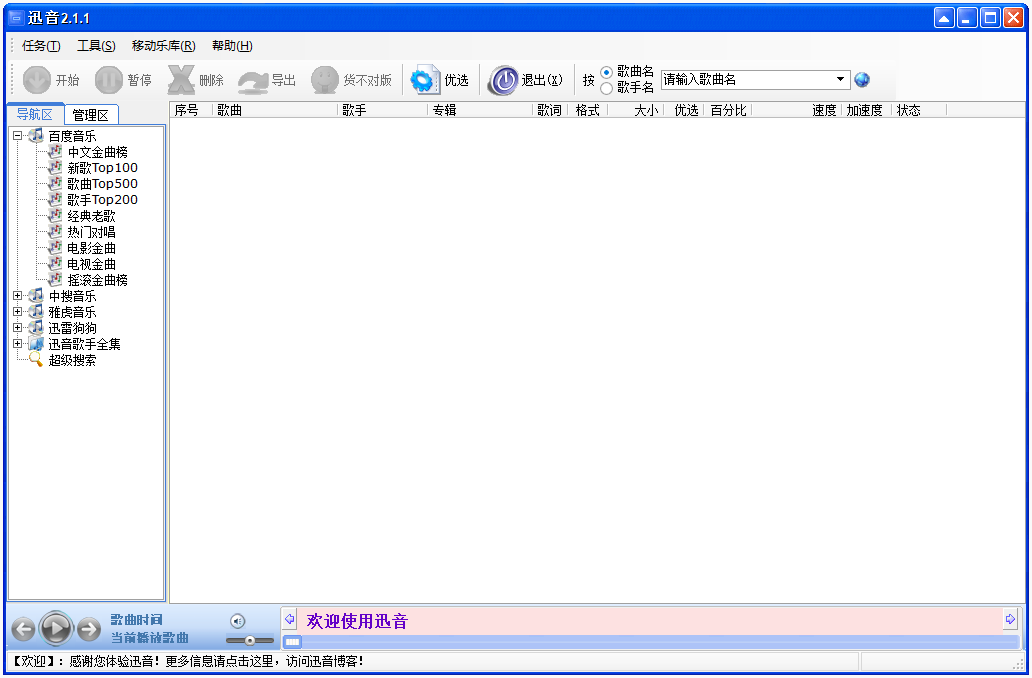
Task: Click the 退出(X) power icon
Action: (503, 80)
